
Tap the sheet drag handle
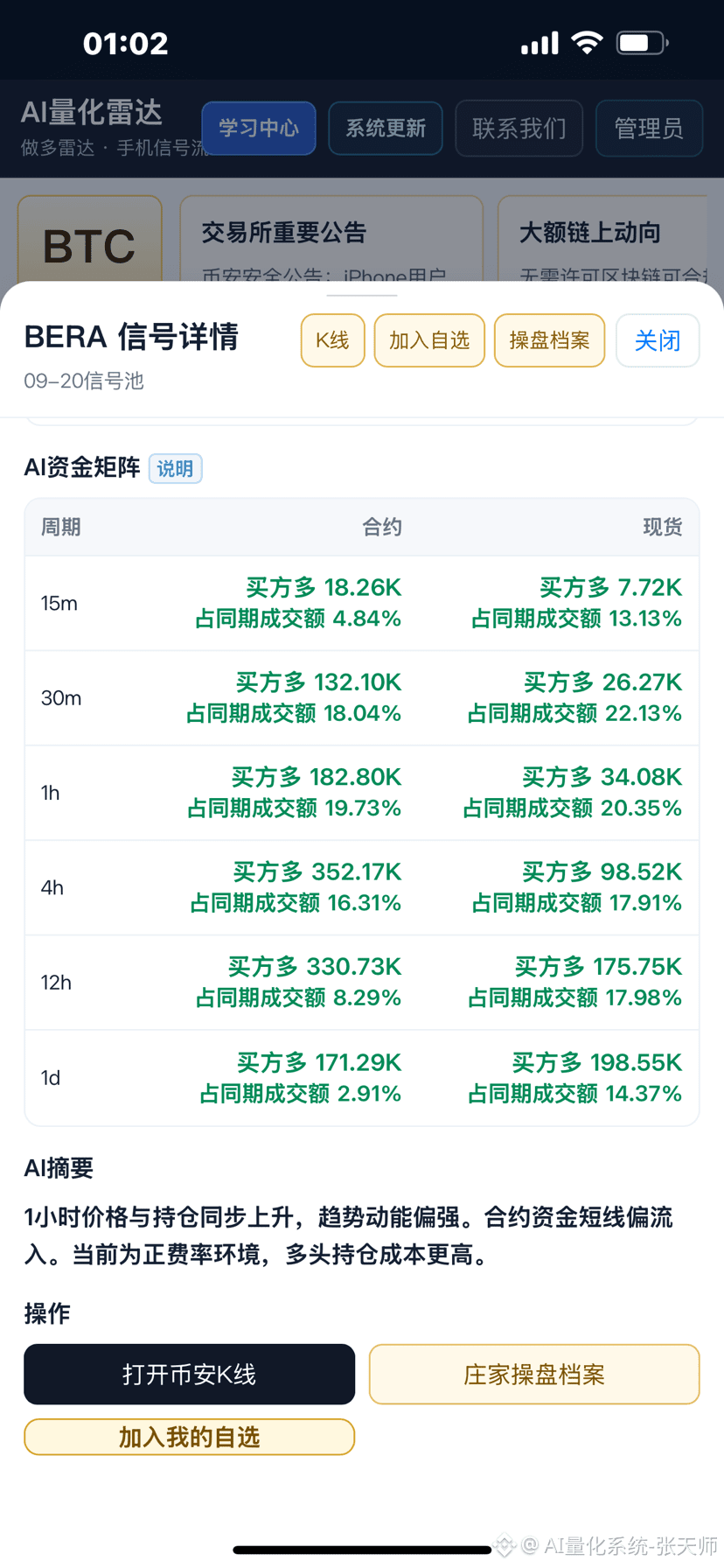362,295
